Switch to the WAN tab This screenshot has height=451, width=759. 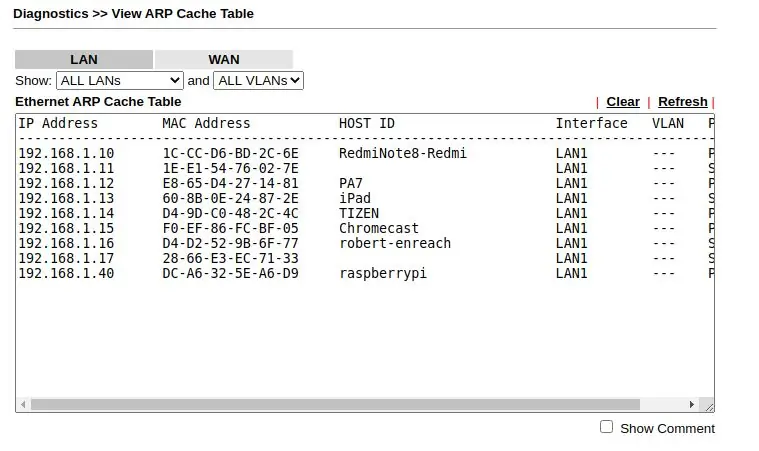224,60
